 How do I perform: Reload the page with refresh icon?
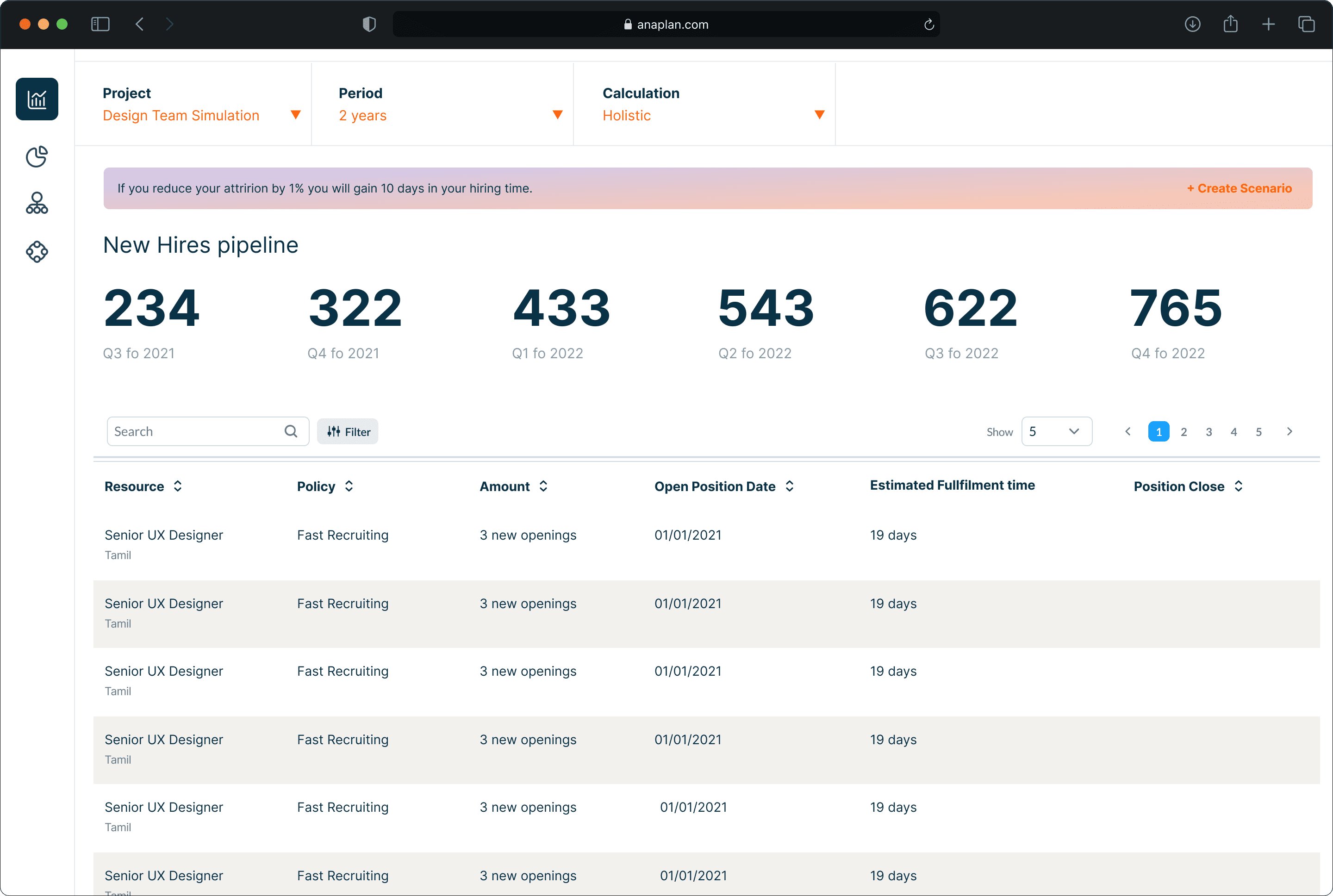coord(929,24)
